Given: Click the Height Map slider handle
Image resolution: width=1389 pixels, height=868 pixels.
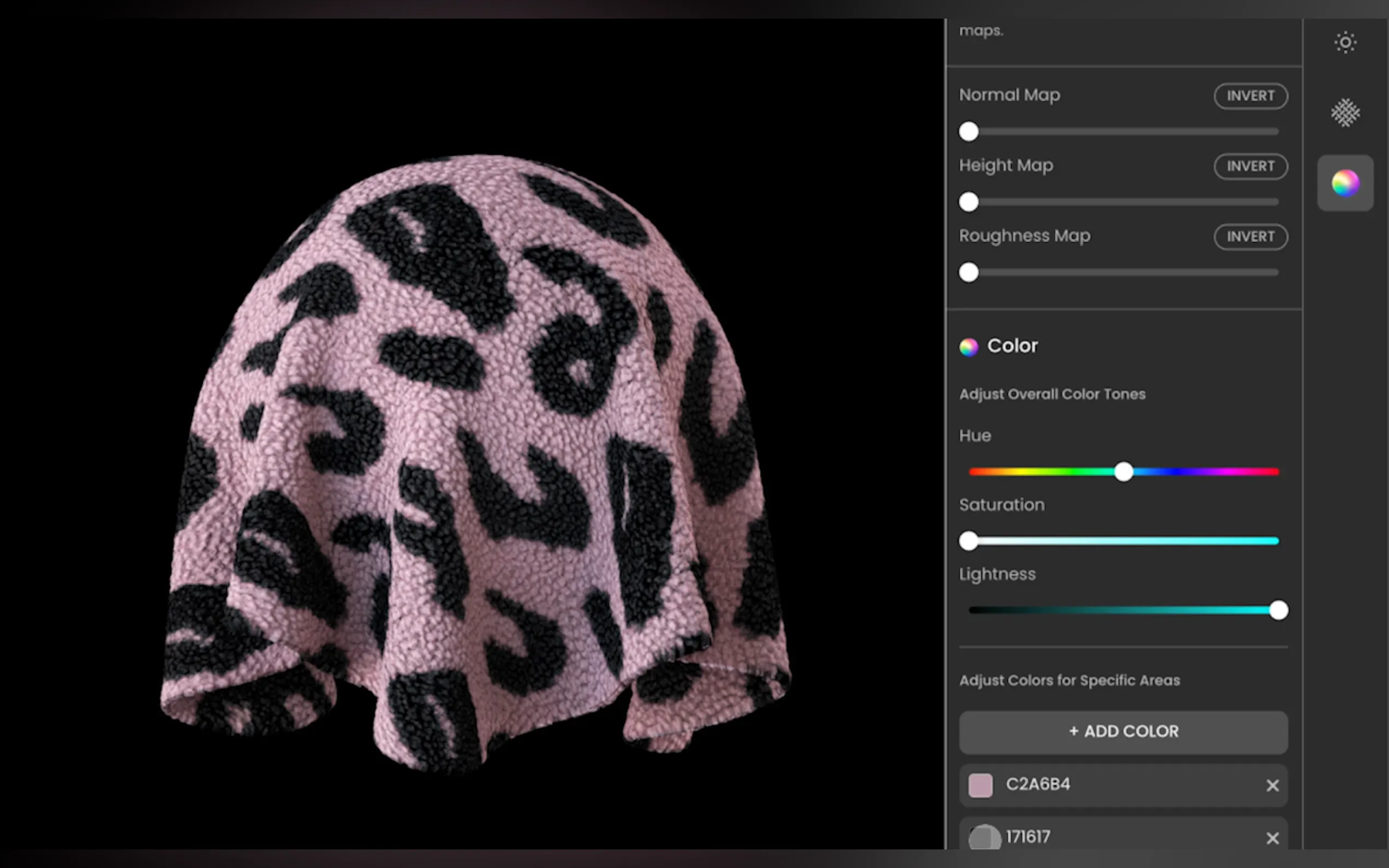Looking at the screenshot, I should pos(968,202).
